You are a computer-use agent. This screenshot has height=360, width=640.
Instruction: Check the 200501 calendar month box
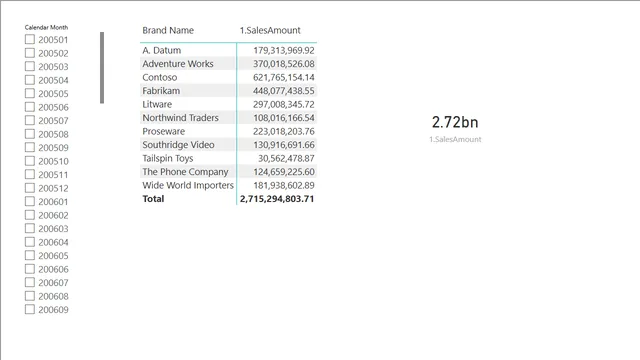(x=30, y=39)
